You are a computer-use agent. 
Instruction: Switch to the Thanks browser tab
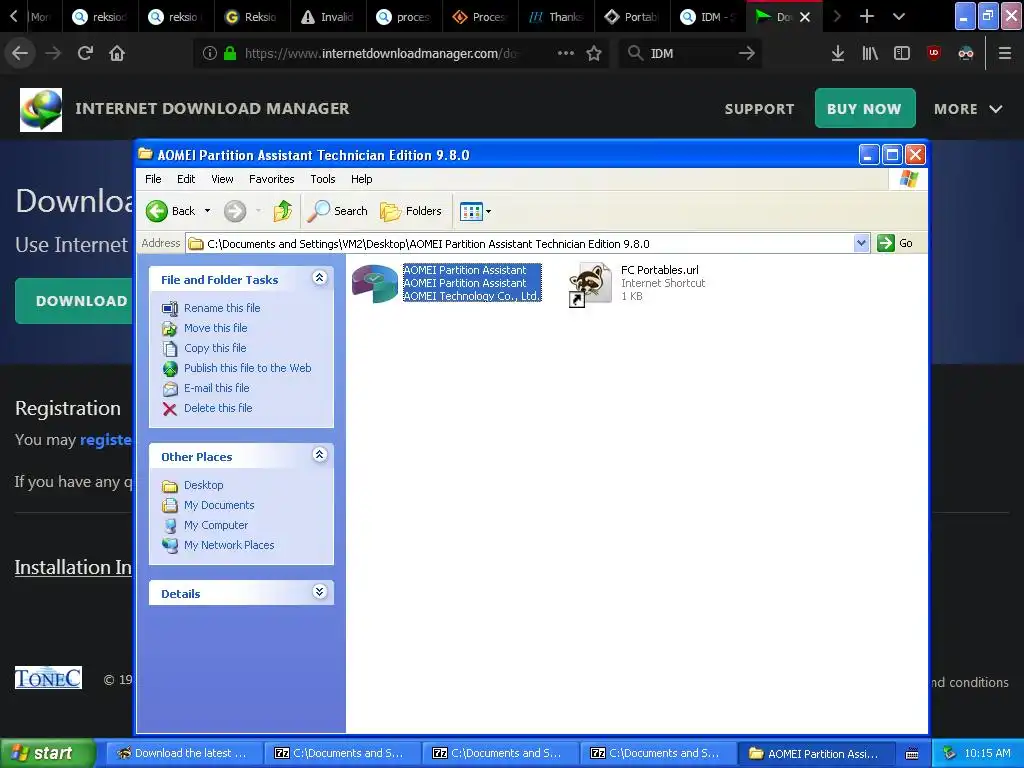(x=556, y=16)
